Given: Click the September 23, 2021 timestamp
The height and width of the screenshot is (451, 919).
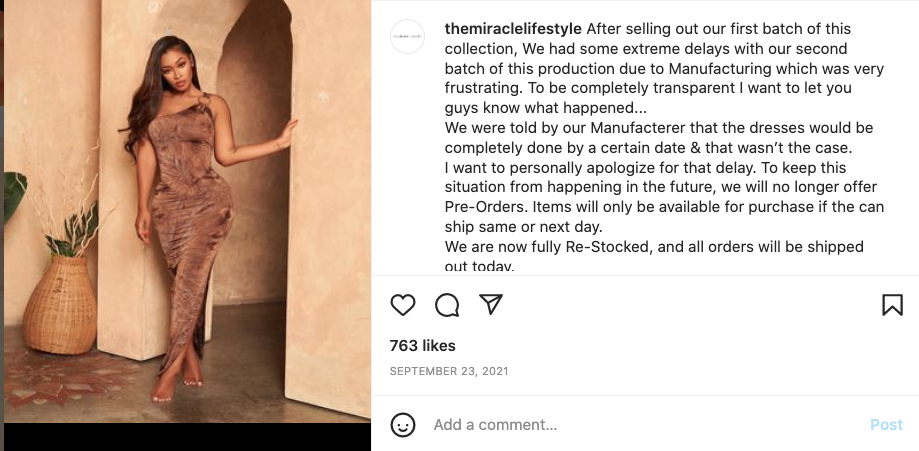Looking at the screenshot, I should pos(449,371).
